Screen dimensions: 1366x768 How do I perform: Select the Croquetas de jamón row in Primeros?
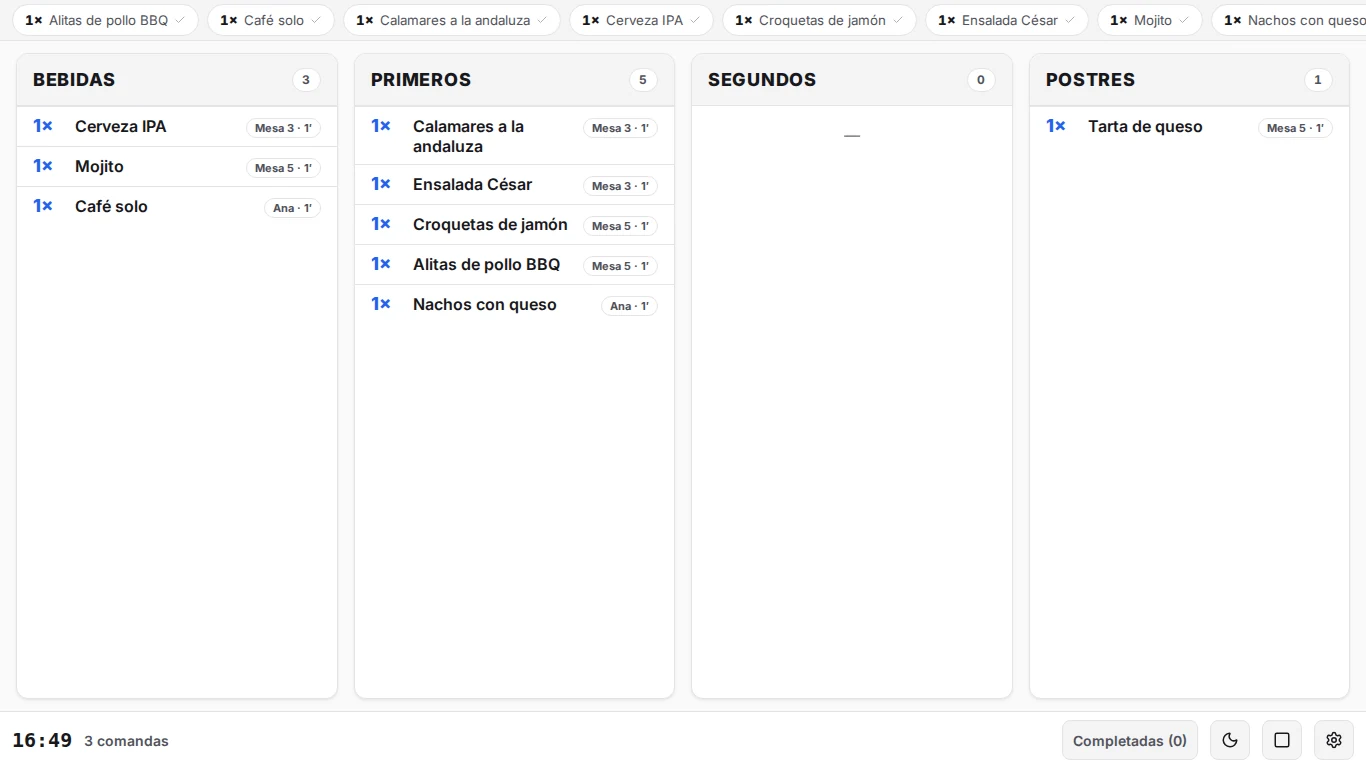click(514, 225)
